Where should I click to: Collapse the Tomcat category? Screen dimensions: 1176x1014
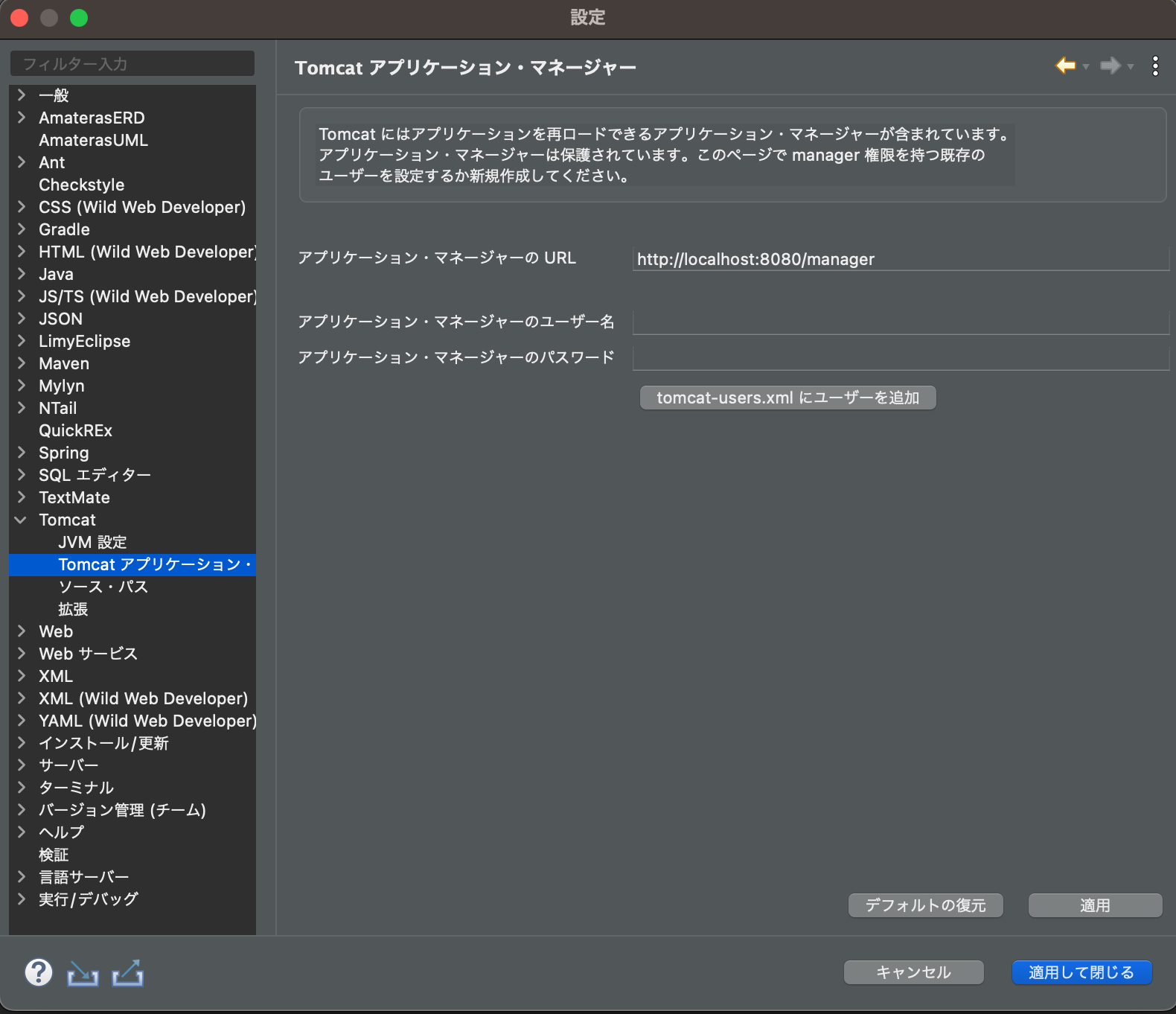[21, 520]
